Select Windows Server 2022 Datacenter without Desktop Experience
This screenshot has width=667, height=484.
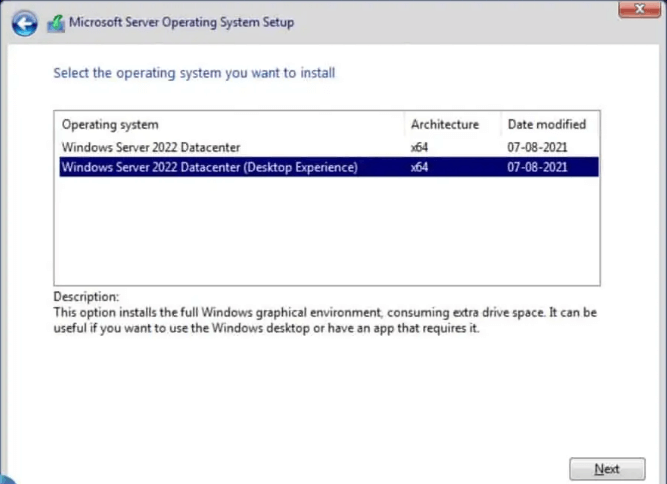(x=151, y=148)
